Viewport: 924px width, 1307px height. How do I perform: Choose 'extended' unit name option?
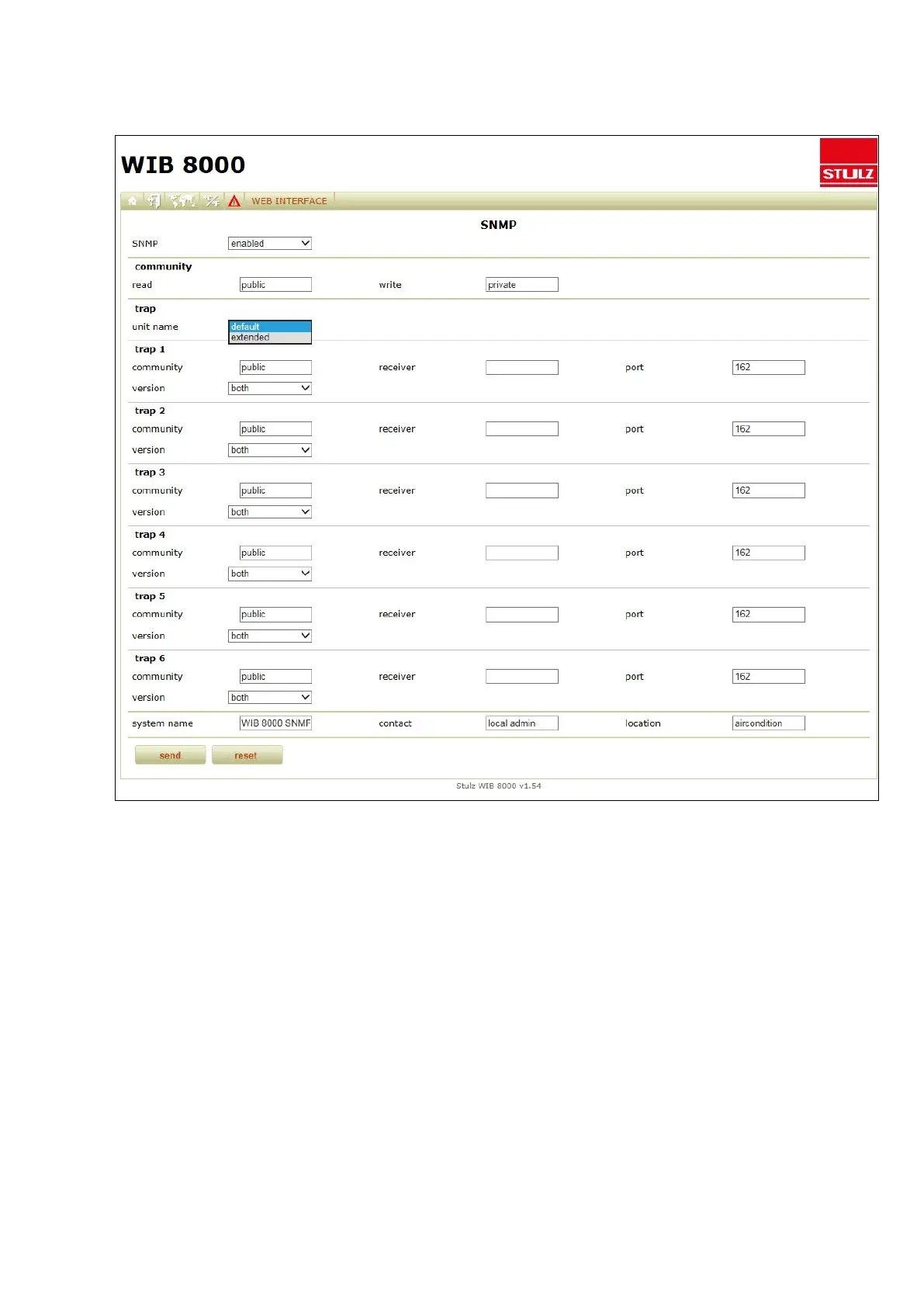270,338
